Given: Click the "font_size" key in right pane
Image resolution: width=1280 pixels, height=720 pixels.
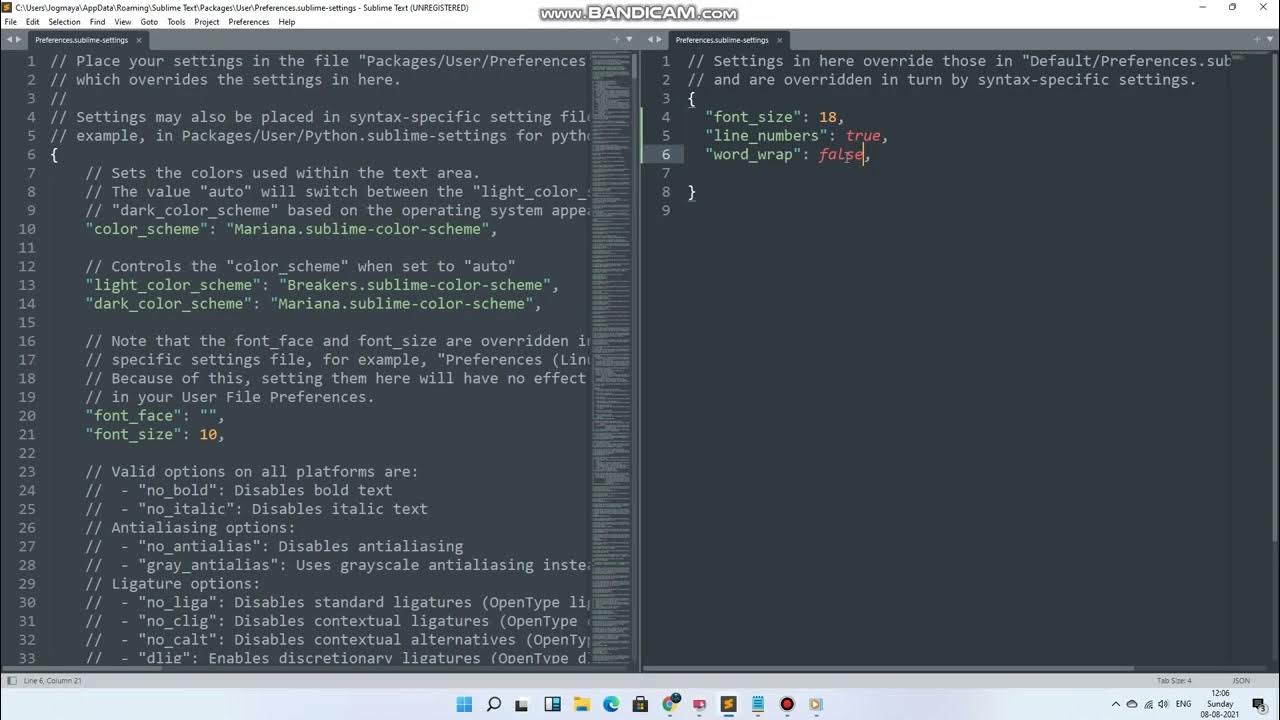Looking at the screenshot, I should 753,117.
